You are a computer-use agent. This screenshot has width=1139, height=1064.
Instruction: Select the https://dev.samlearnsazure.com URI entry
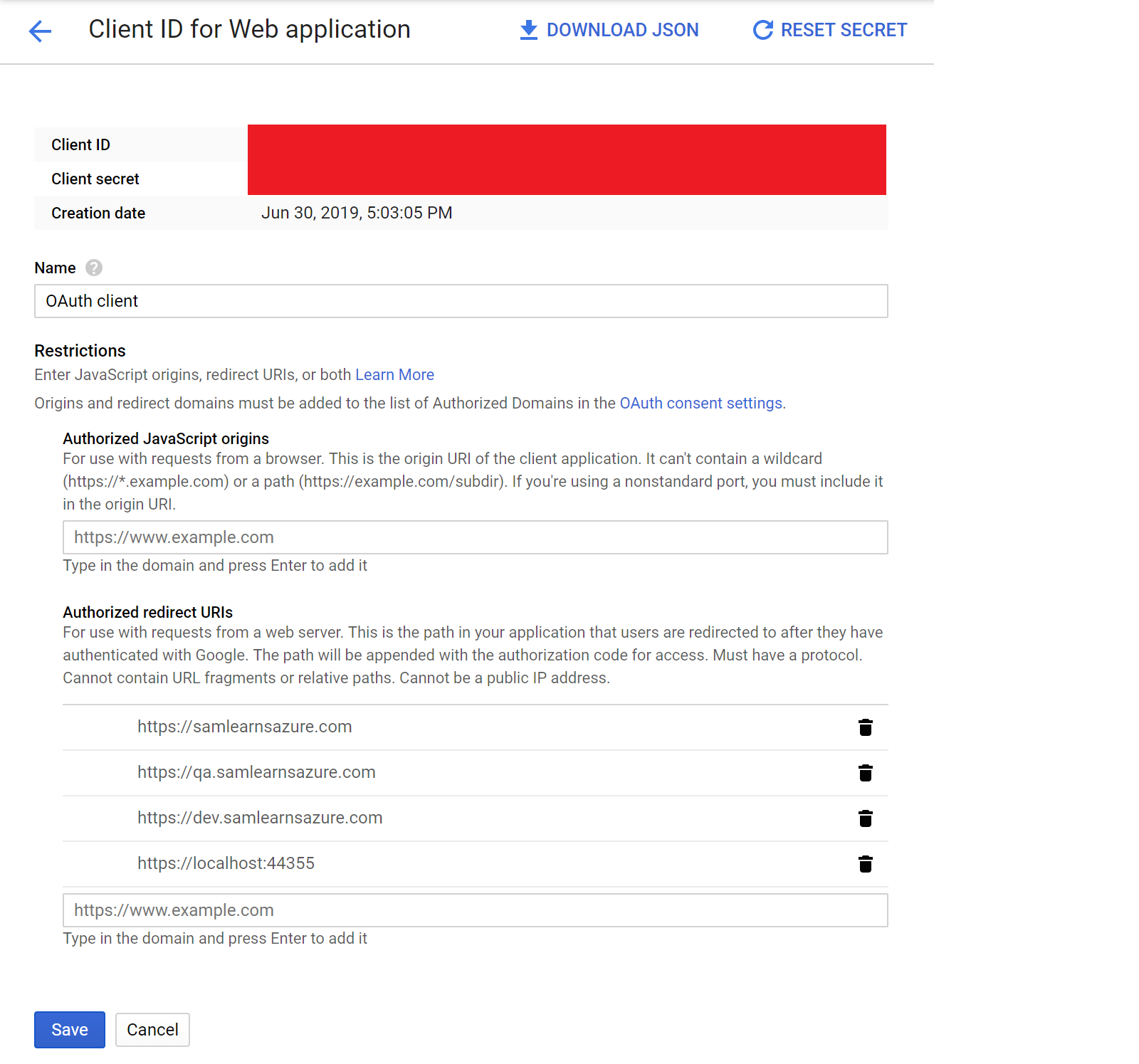(260, 818)
